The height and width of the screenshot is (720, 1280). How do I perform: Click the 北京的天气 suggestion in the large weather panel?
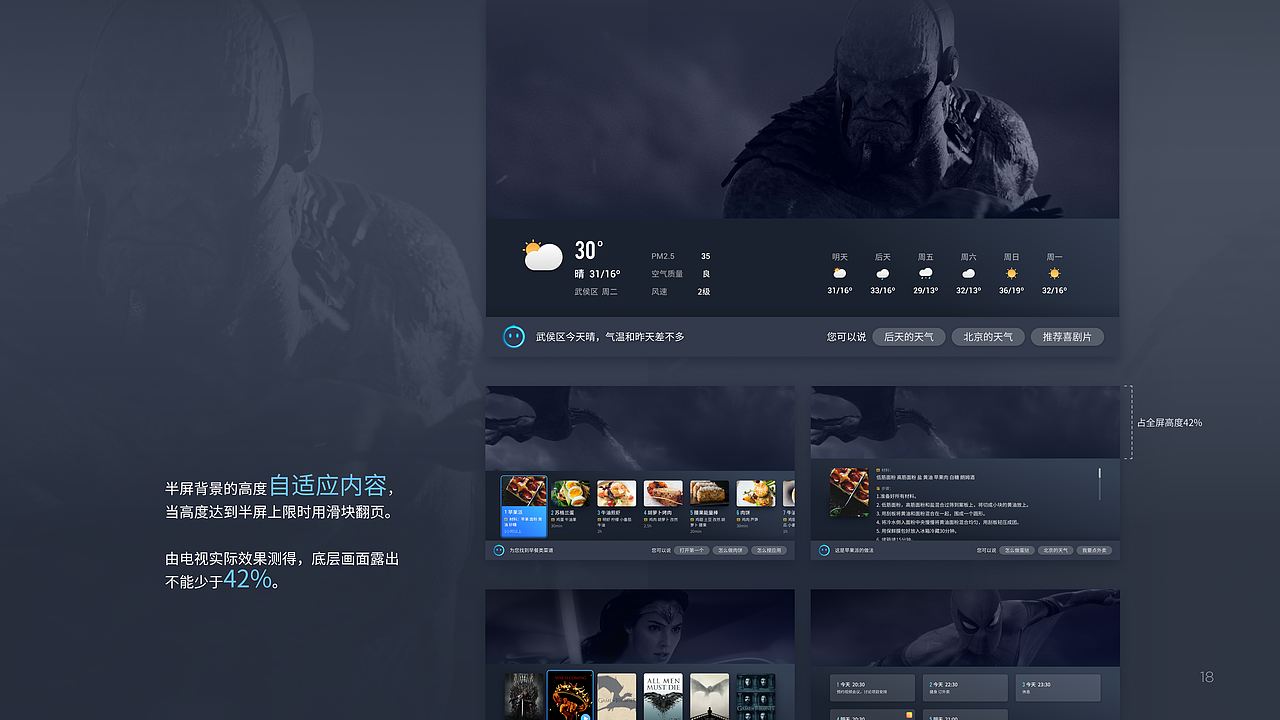coord(988,337)
